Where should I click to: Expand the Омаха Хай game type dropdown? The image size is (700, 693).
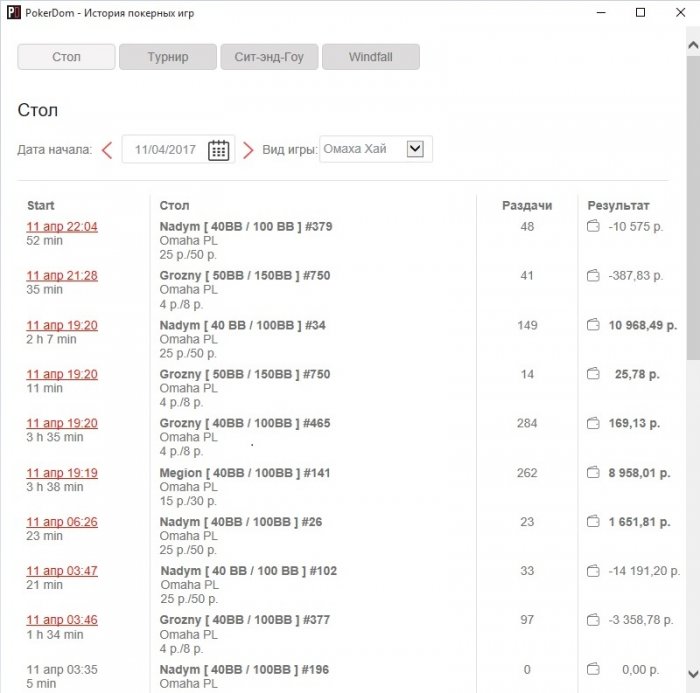(x=416, y=149)
